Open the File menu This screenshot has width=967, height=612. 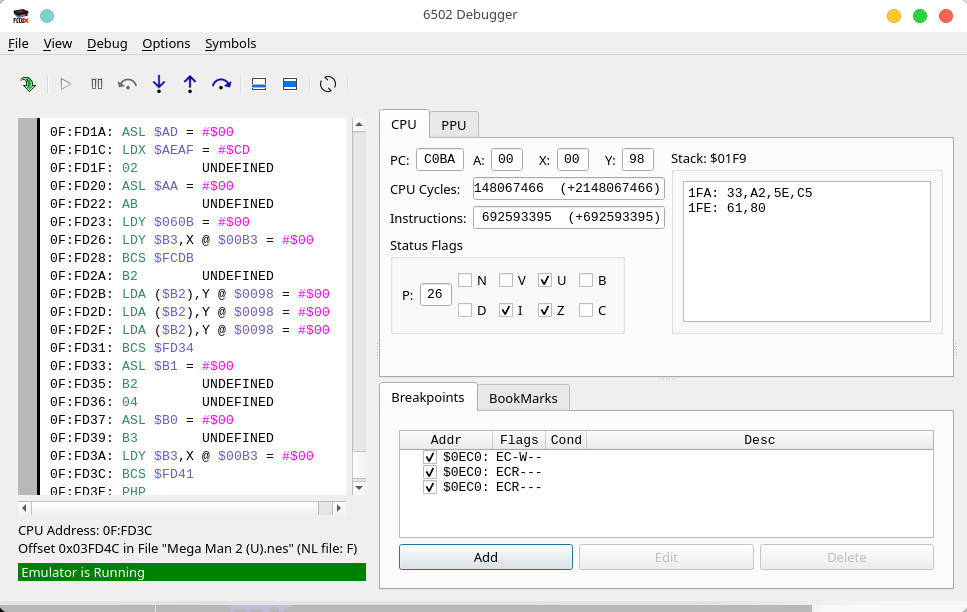point(18,44)
